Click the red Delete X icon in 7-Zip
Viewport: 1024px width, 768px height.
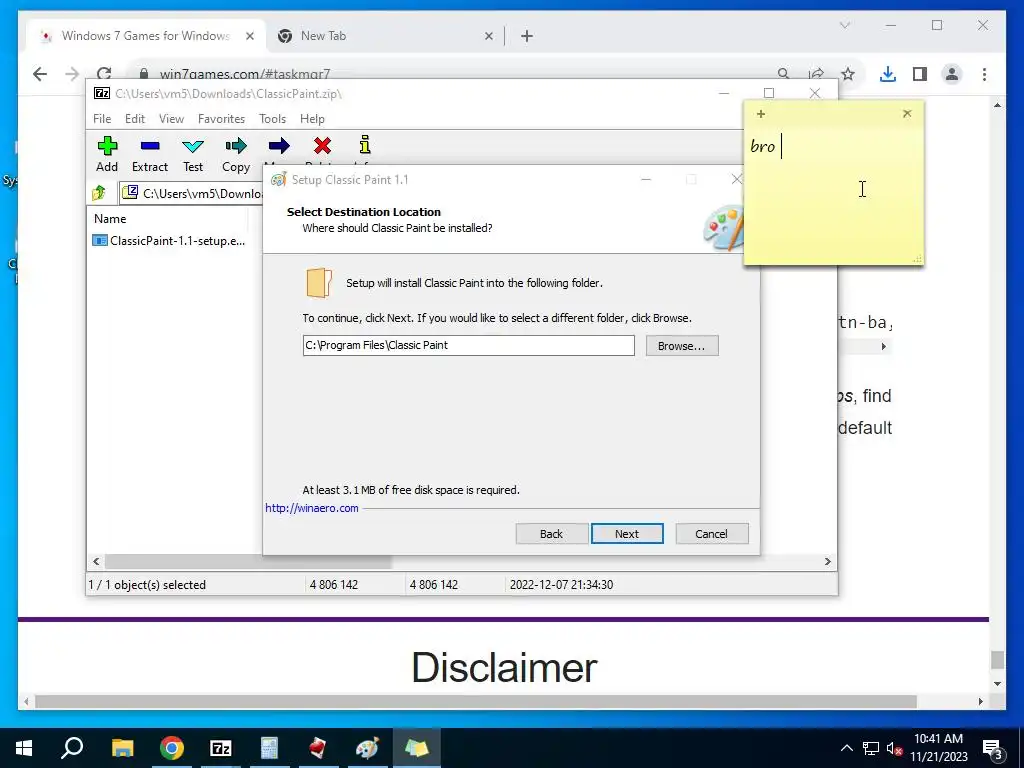click(x=322, y=146)
